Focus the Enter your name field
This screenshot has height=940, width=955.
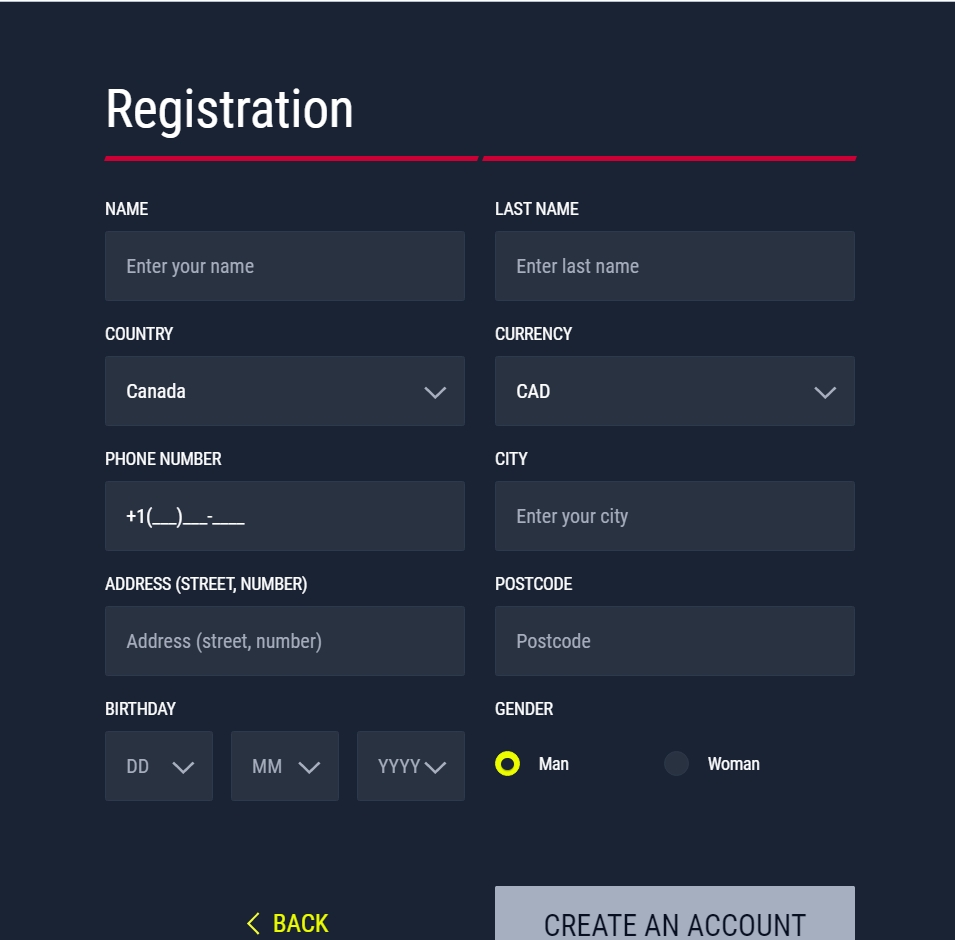click(x=284, y=266)
